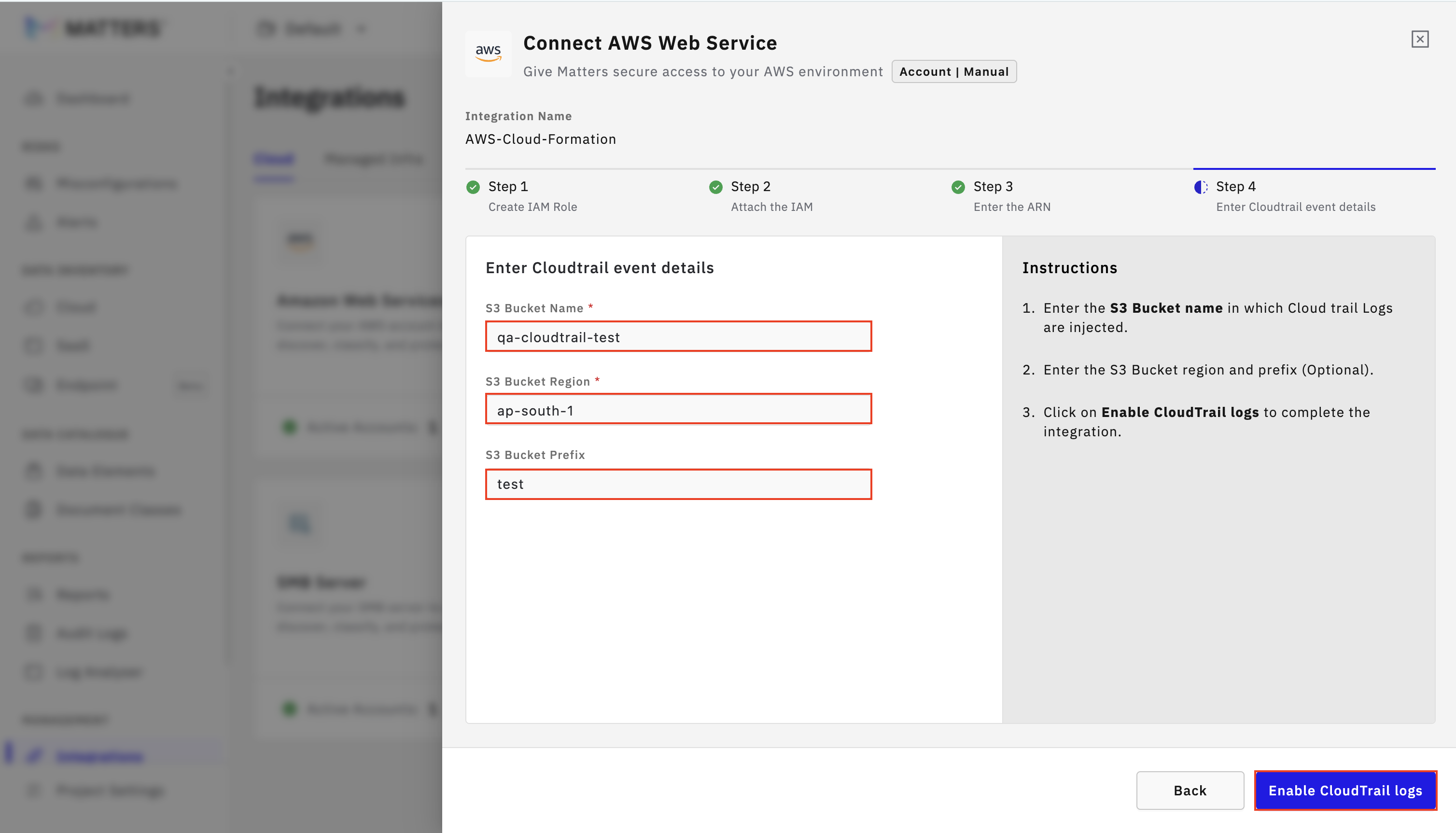Go to the Enter the ARN step
The height and width of the screenshot is (833, 1456).
1012,207
